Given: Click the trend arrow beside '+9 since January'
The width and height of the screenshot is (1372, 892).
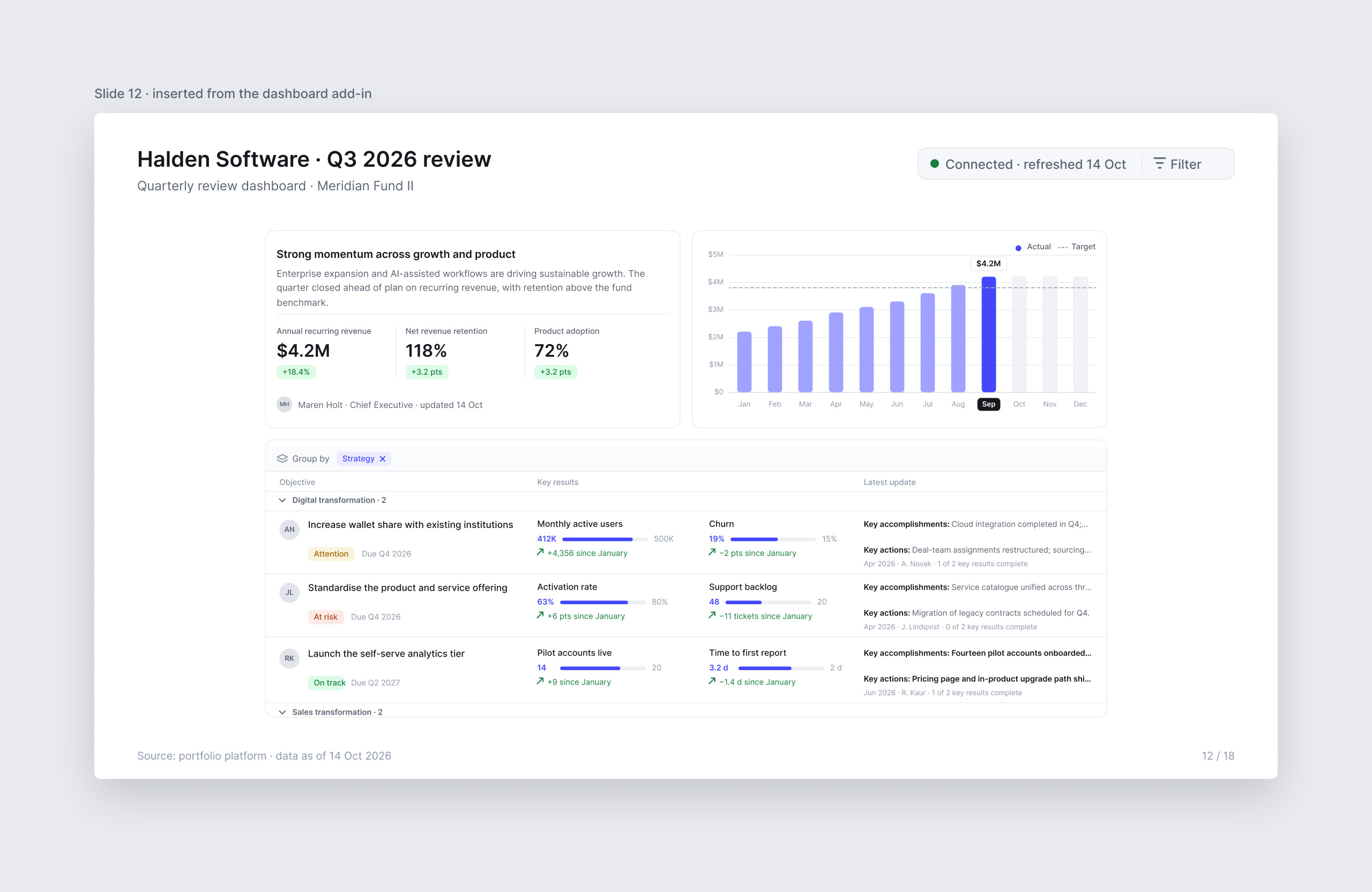Looking at the screenshot, I should (540, 681).
